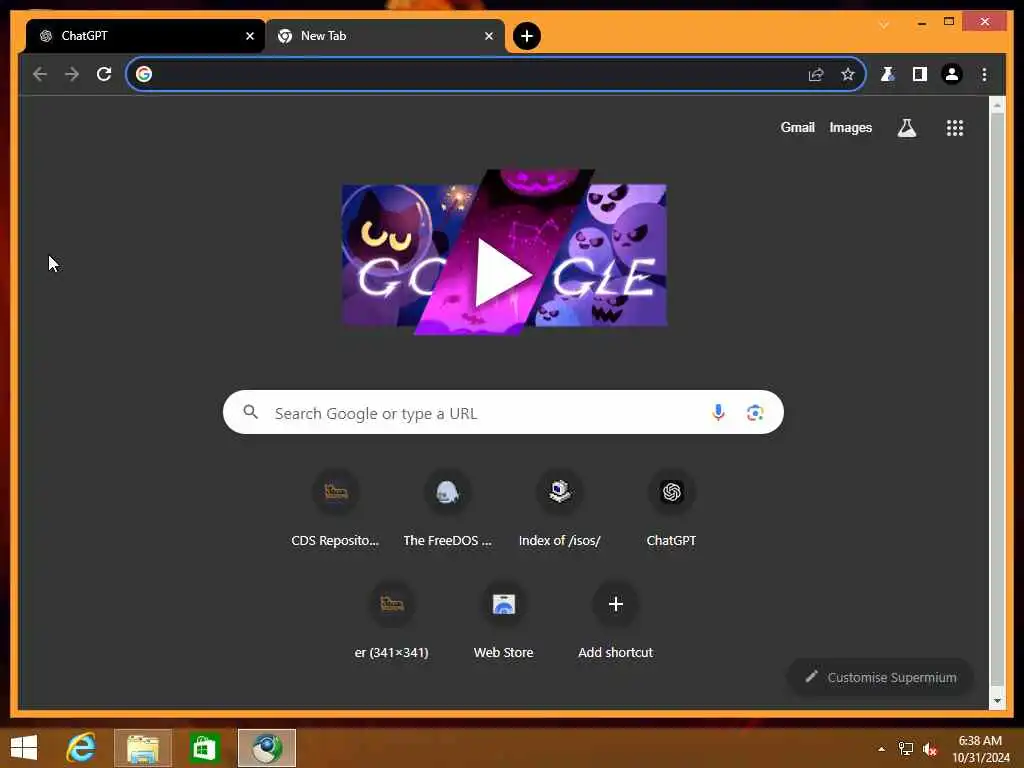This screenshot has height=768, width=1024.
Task: Open the muted volume tray icon
Action: pos(930,749)
